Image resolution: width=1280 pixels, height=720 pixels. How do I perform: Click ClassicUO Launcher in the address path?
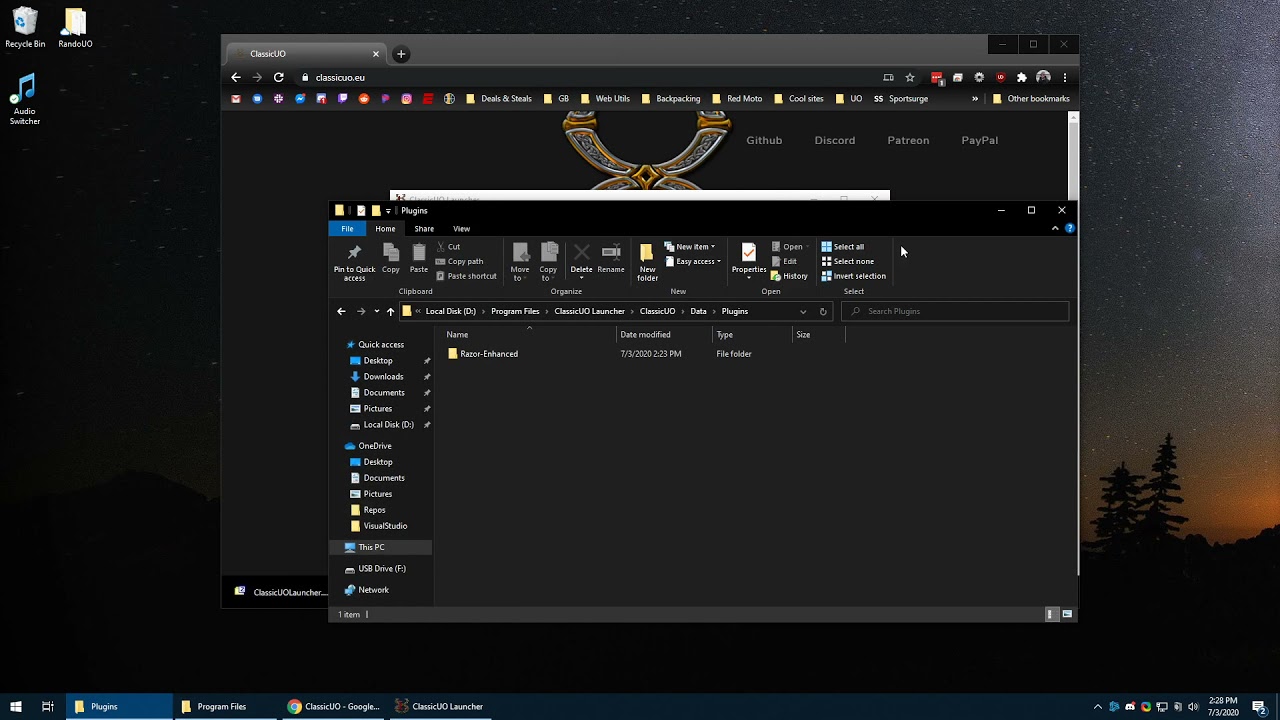(589, 311)
